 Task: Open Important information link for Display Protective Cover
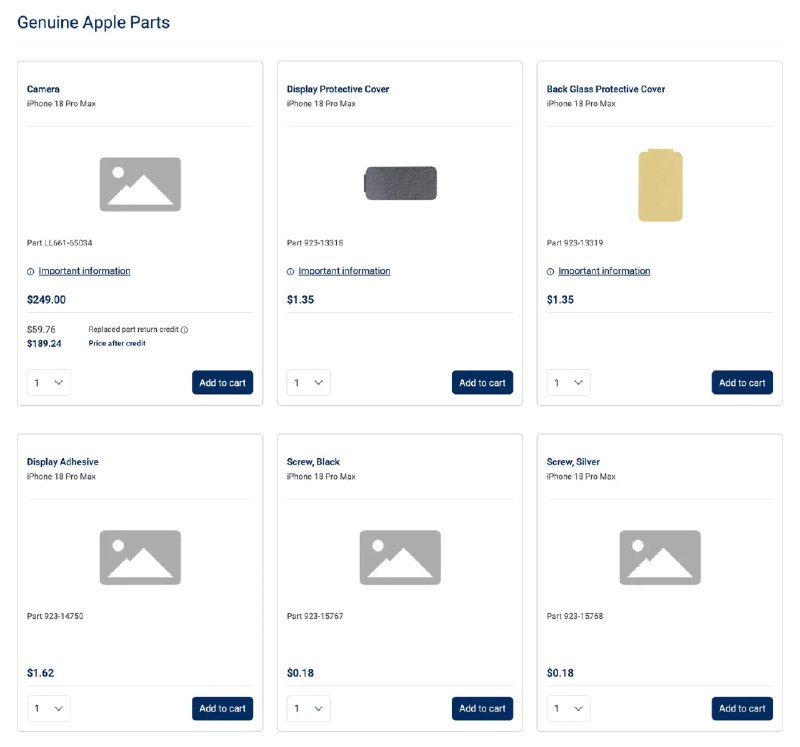point(344,271)
